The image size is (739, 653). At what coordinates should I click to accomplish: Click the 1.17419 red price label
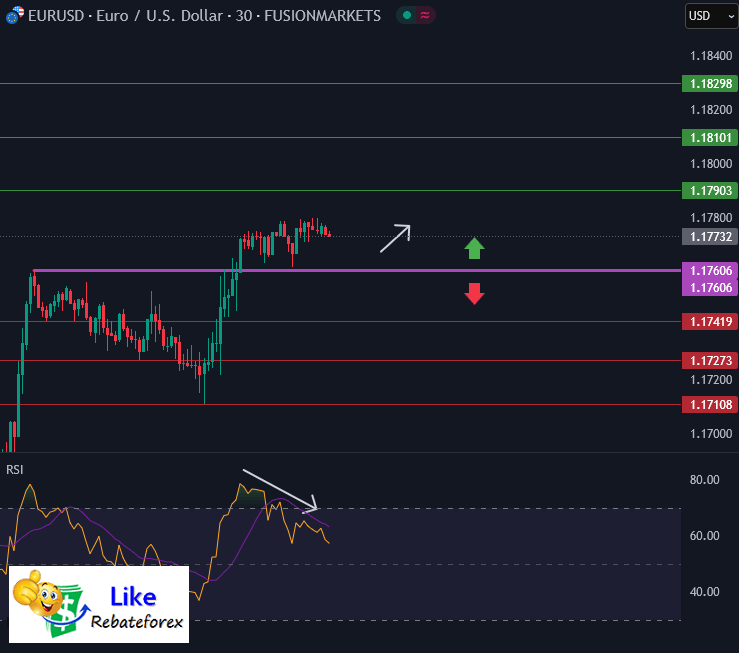click(710, 322)
